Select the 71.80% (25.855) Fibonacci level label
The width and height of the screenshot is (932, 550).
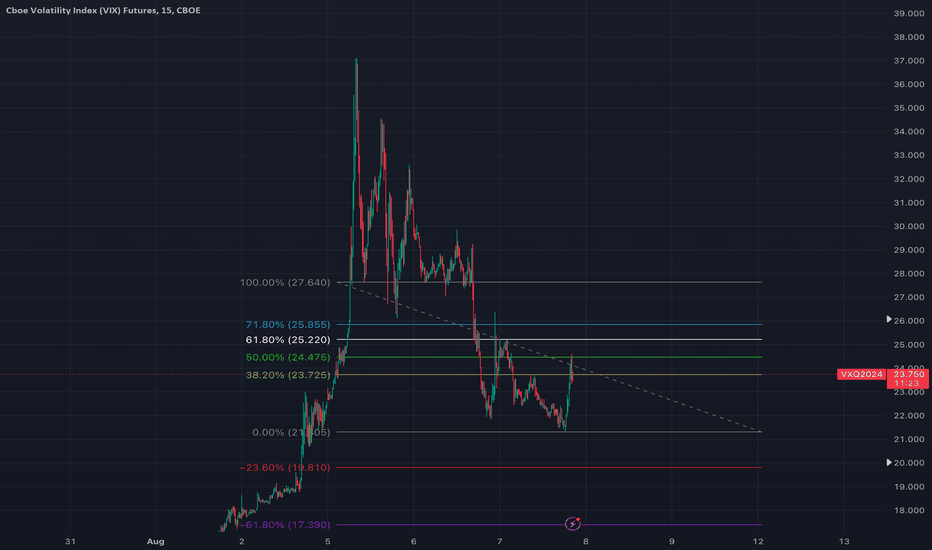point(288,325)
